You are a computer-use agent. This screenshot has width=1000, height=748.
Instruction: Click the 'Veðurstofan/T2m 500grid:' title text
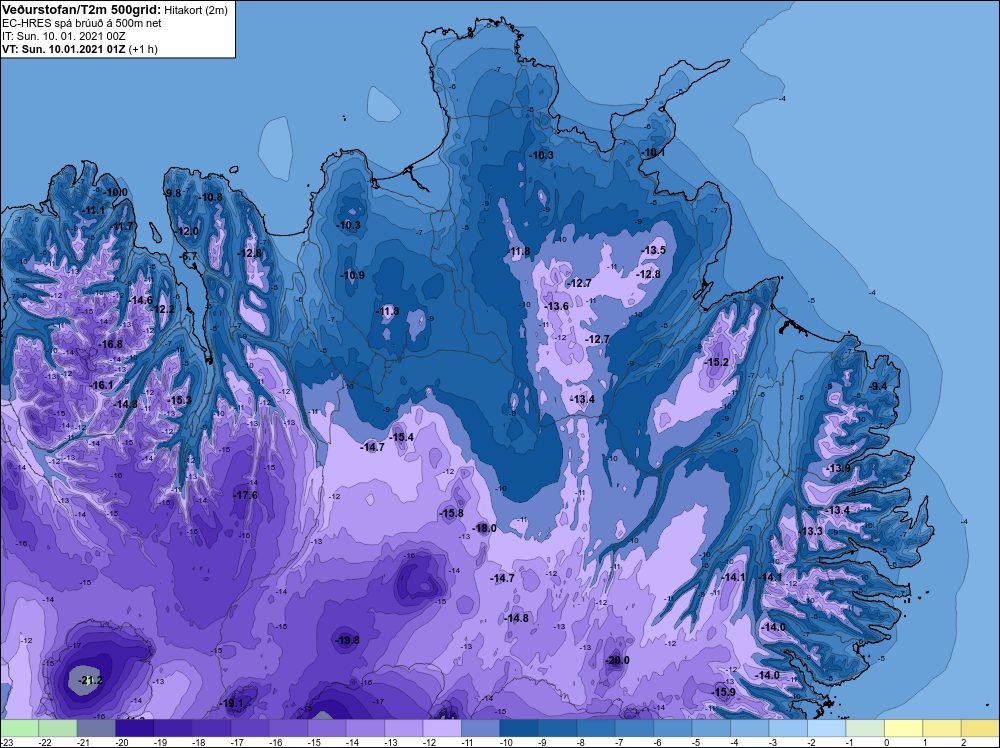click(82, 10)
